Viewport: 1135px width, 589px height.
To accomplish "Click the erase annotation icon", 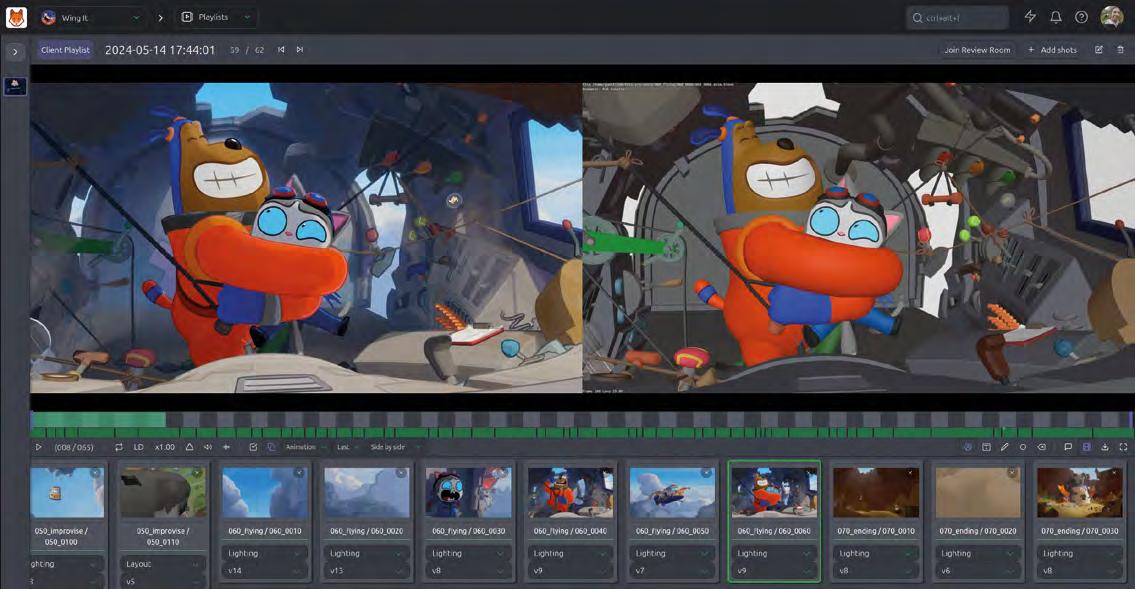I will 1042,447.
